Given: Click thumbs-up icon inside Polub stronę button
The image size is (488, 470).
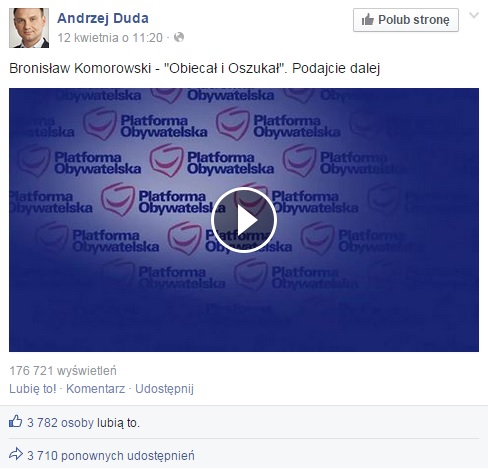Looking at the screenshot, I should pos(368,20).
